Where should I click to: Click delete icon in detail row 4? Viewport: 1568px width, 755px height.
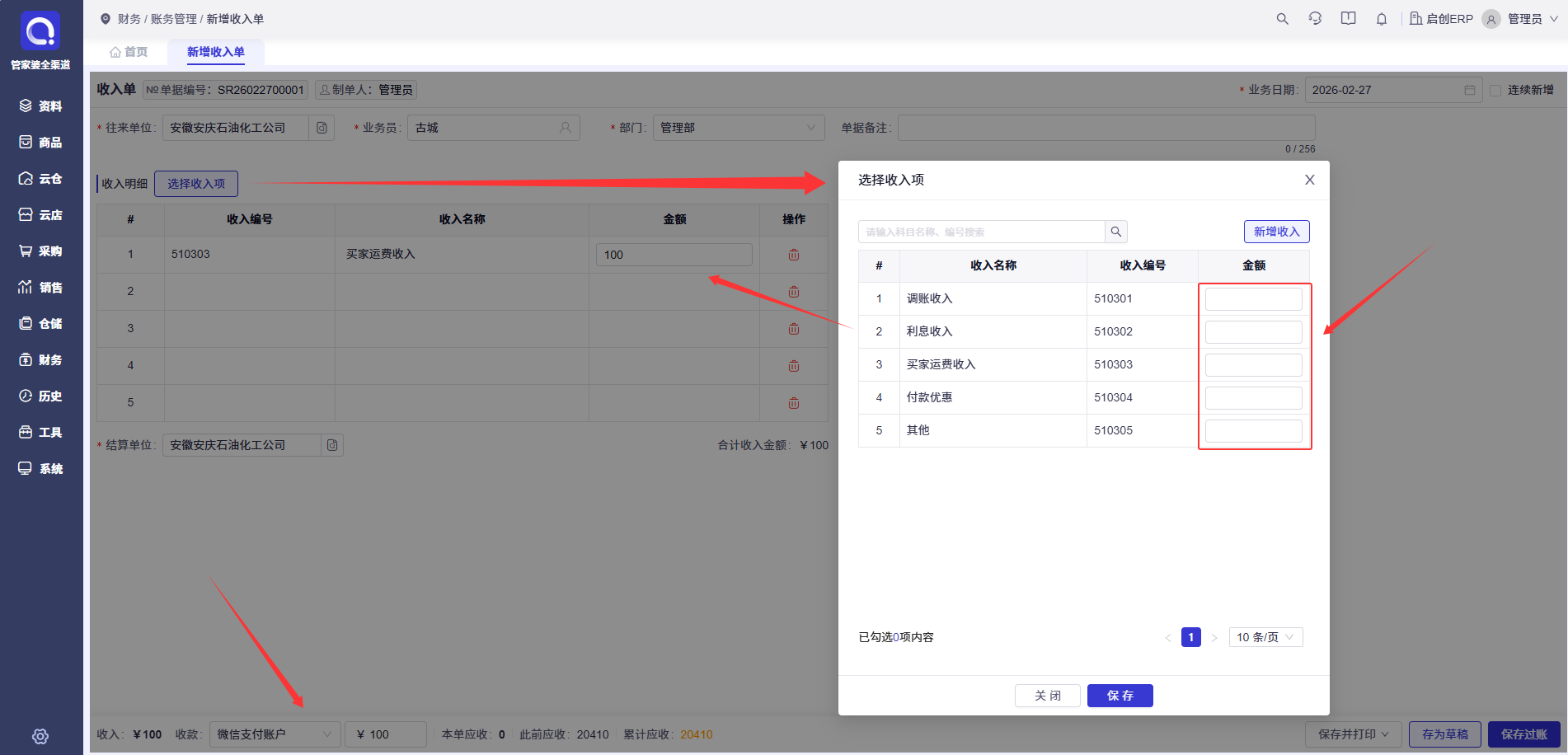(794, 366)
